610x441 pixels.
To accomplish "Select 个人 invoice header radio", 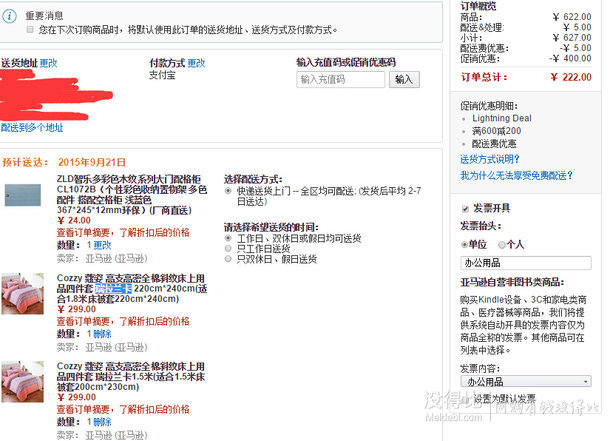I will [502, 245].
